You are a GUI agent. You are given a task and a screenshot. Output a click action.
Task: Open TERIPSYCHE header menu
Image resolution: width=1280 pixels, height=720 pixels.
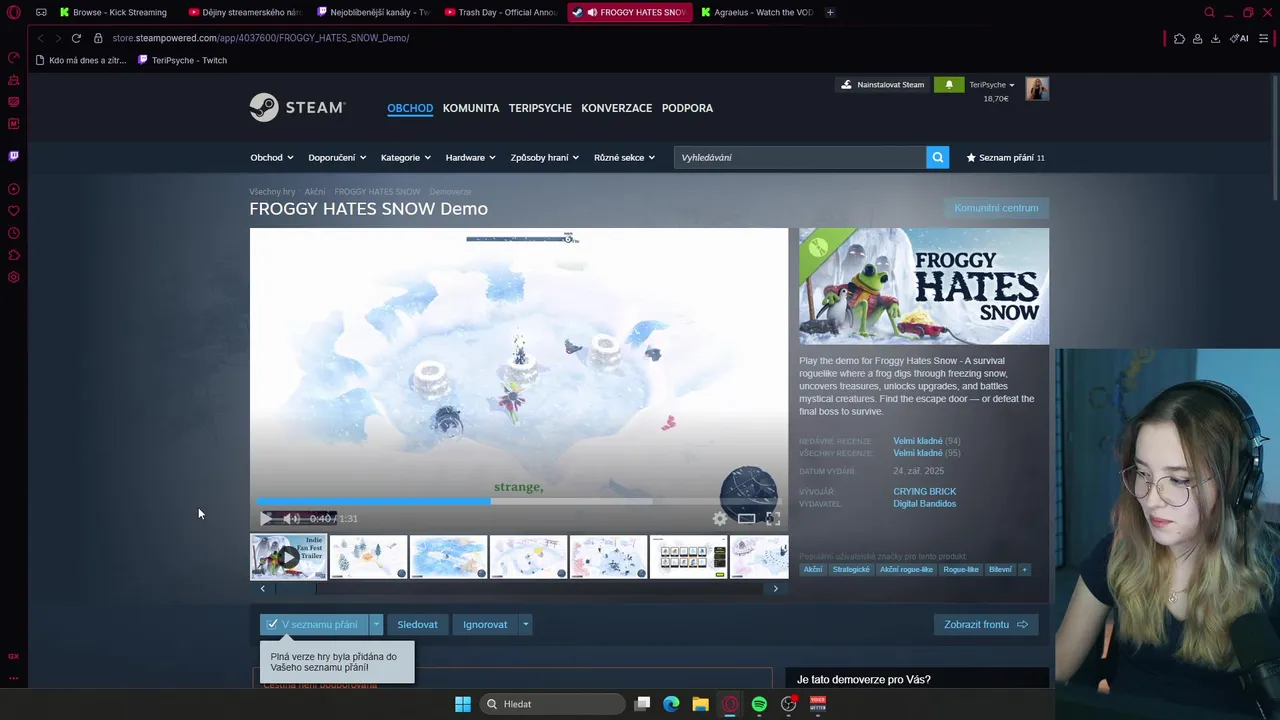pyautogui.click(x=540, y=108)
